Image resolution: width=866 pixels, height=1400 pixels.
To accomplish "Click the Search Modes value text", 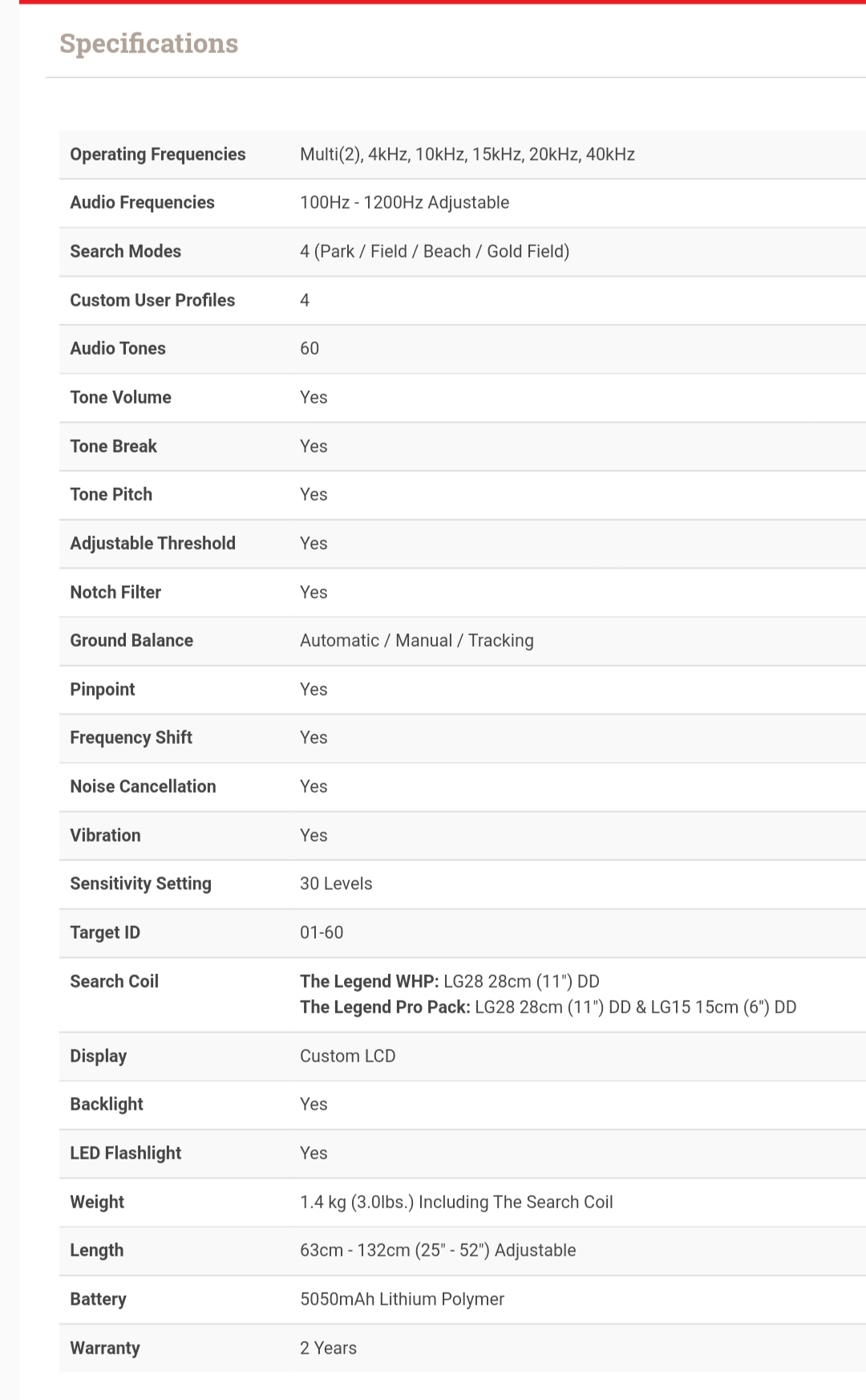I will (x=434, y=251).
